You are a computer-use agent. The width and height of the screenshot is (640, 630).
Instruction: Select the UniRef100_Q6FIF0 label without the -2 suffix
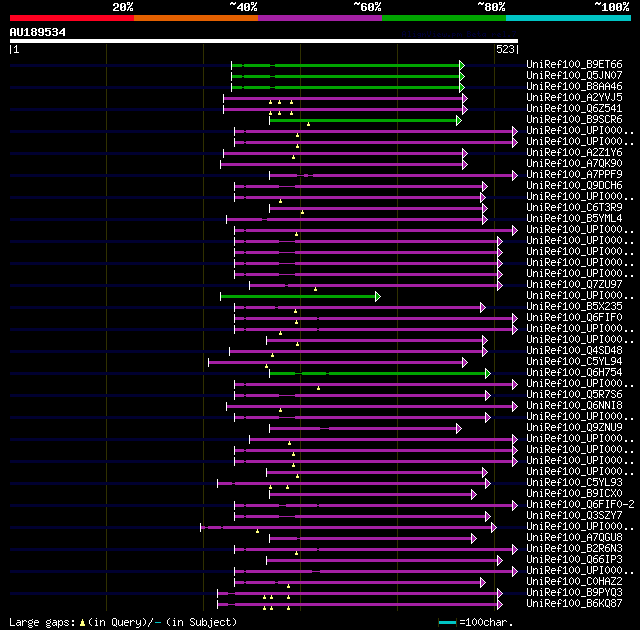point(574,317)
